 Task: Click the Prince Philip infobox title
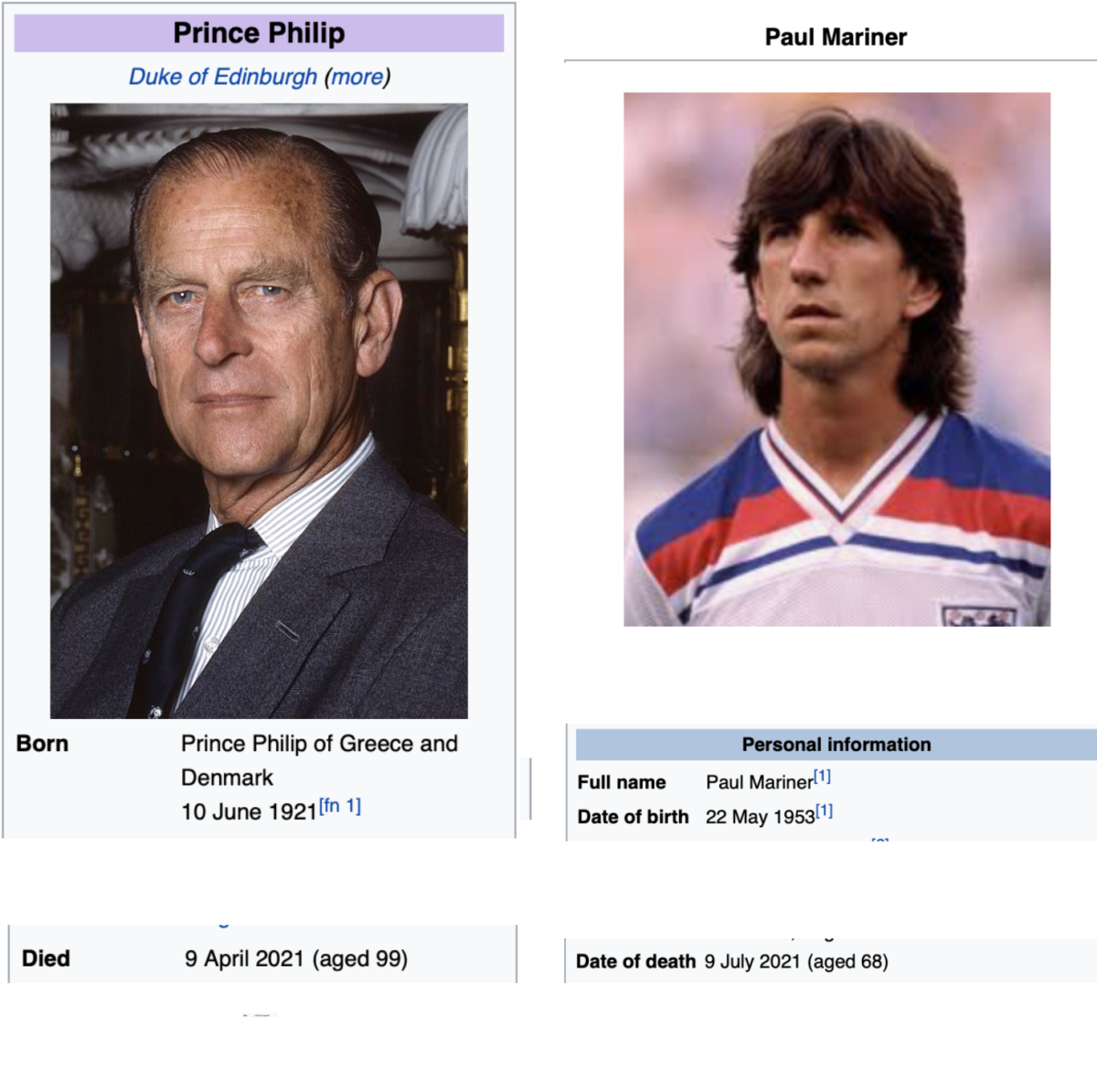[x=259, y=33]
